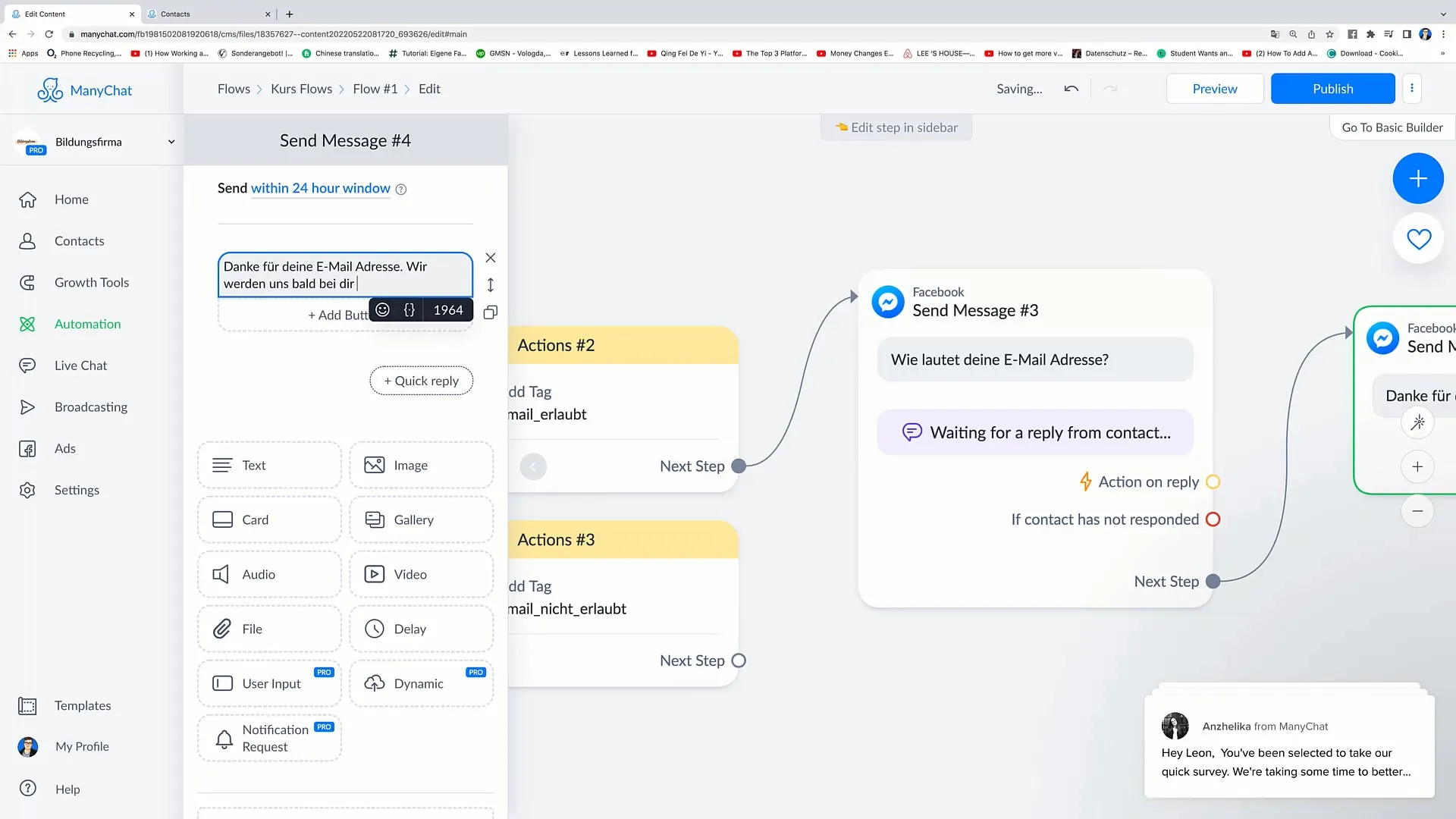The height and width of the screenshot is (819, 1456).
Task: Click the Publish button
Action: point(1332,89)
